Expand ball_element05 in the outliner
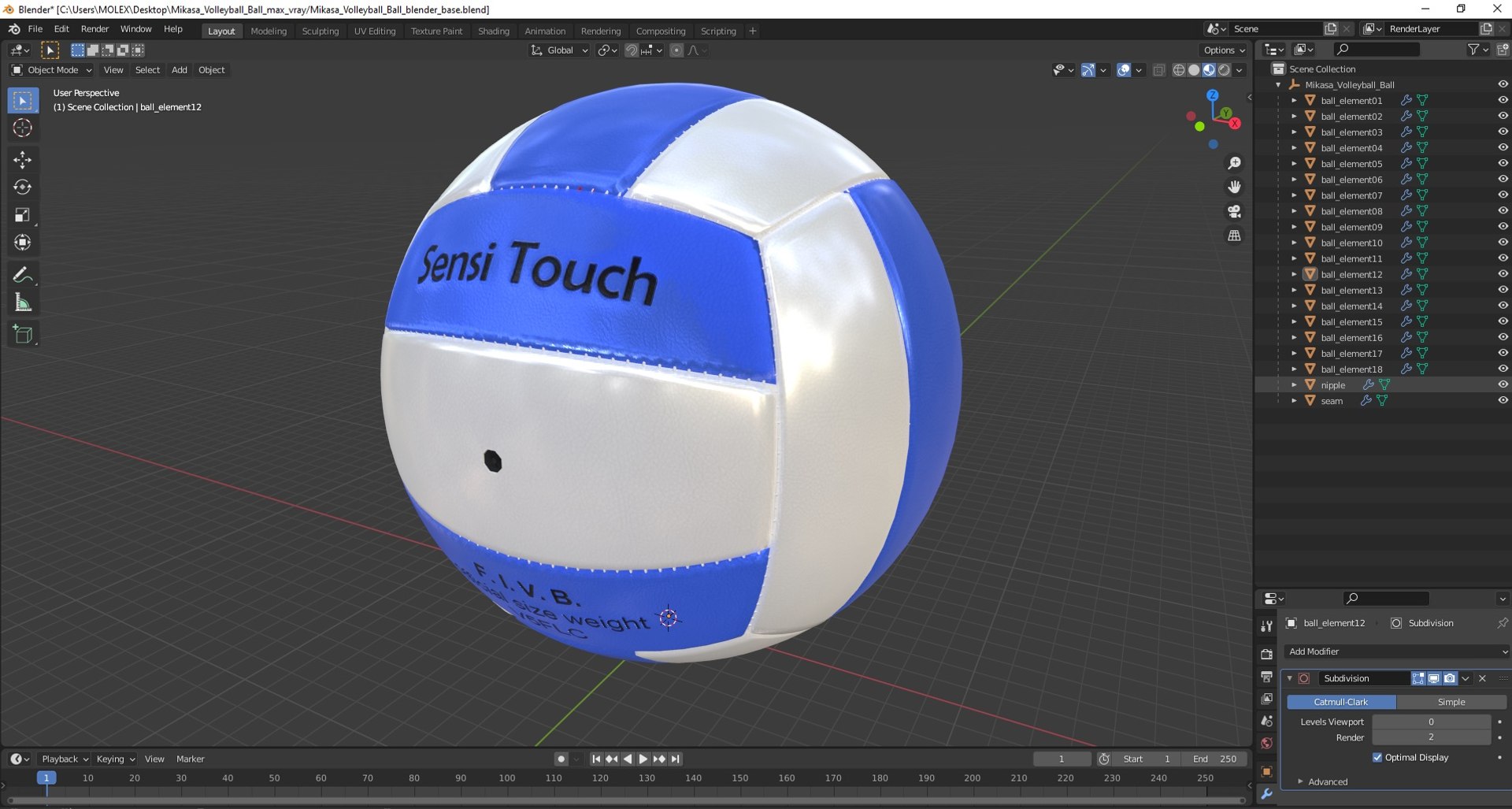The image size is (1512, 809). (1294, 164)
